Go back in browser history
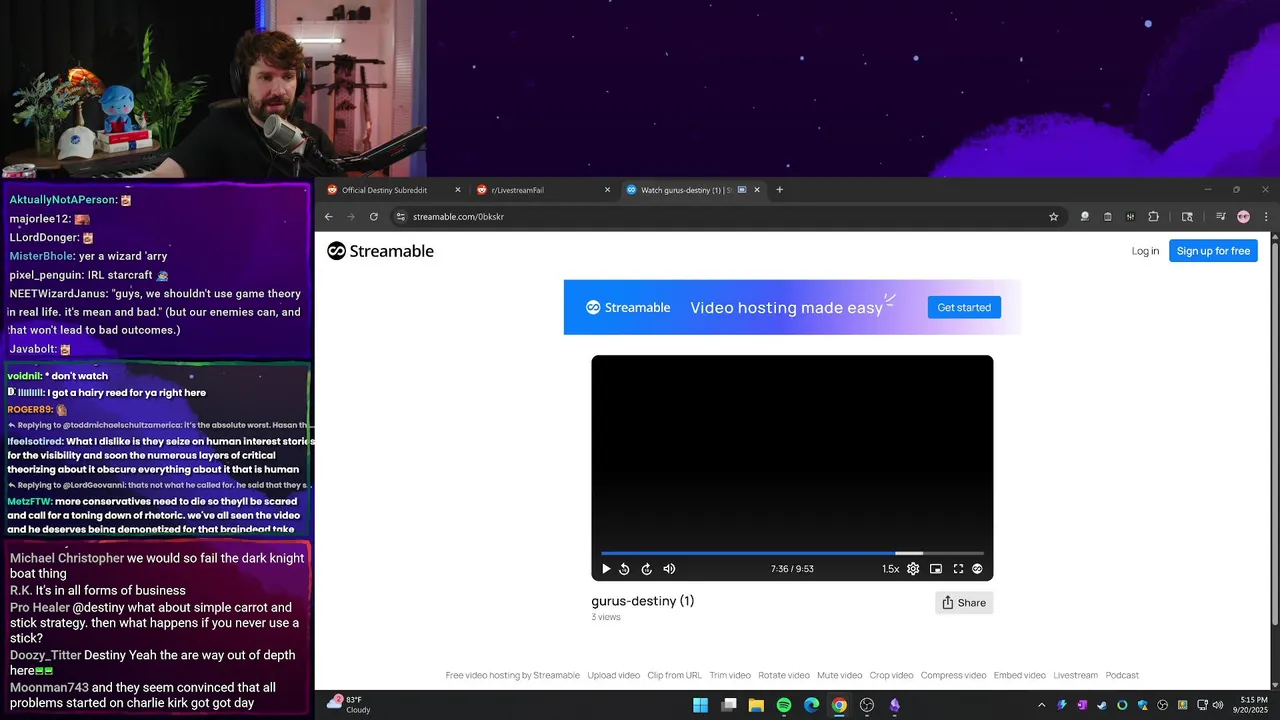 click(x=328, y=216)
